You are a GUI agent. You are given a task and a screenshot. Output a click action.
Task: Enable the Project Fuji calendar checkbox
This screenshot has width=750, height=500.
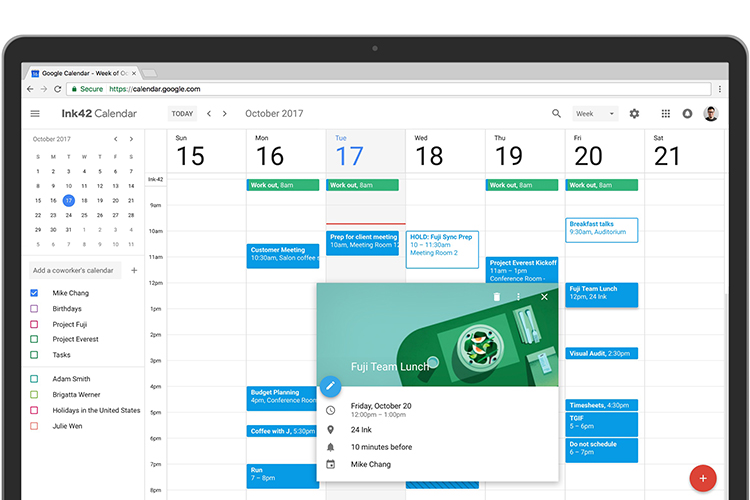(x=34, y=324)
